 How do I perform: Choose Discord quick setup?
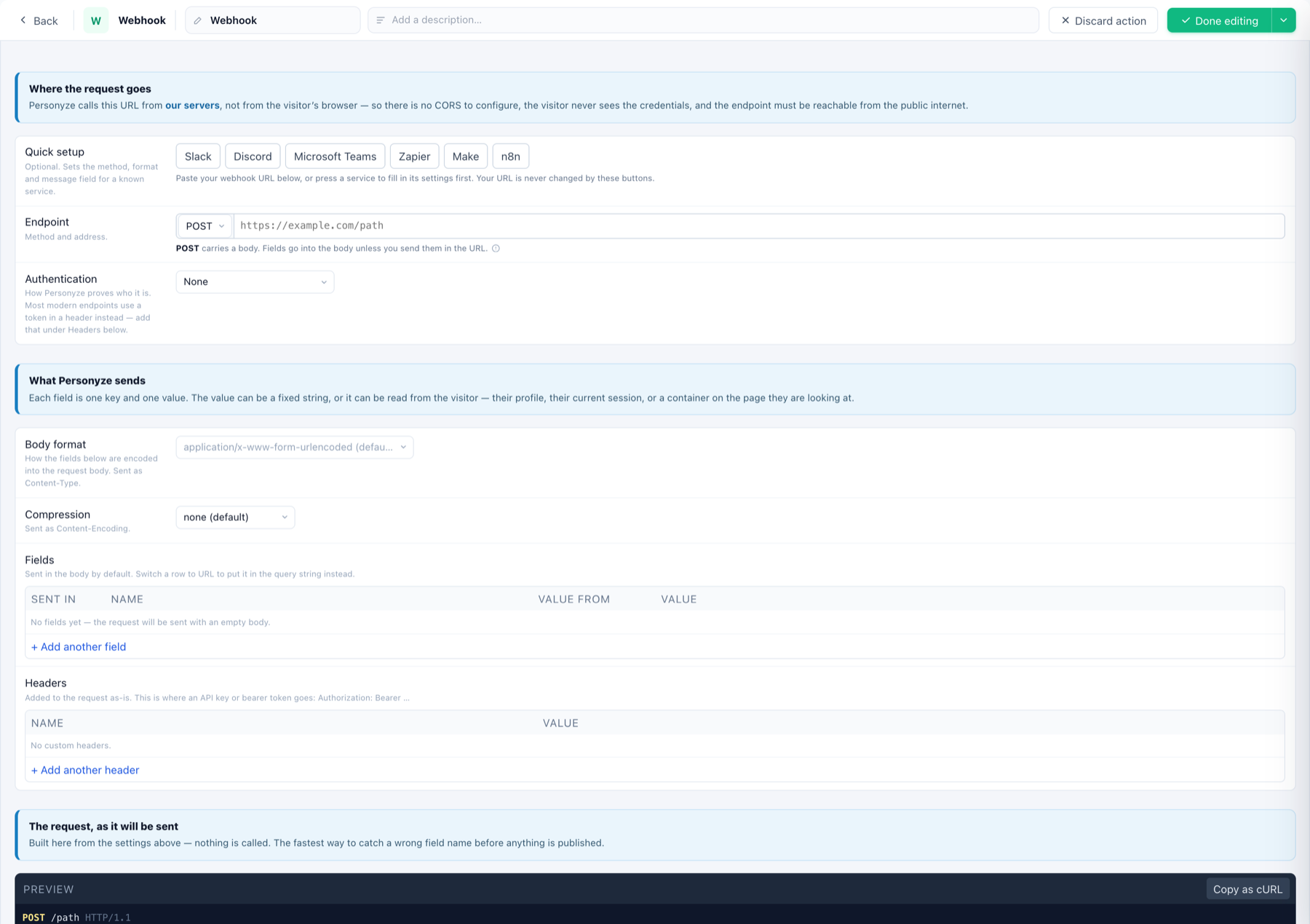253,156
